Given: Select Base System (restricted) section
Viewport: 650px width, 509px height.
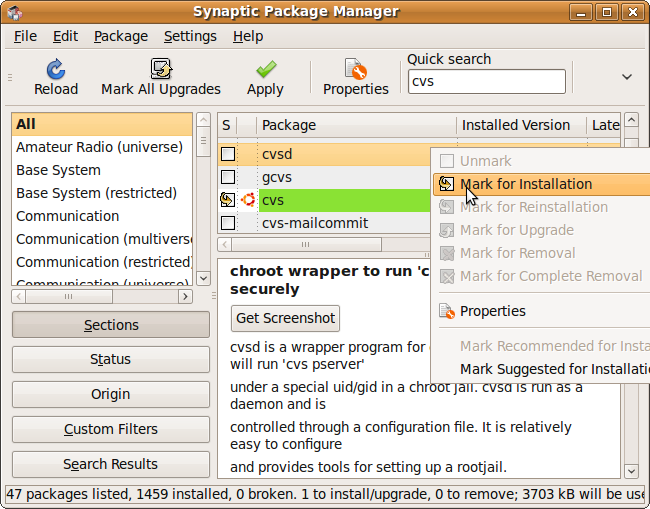Looking at the screenshot, I should click(x=102, y=193).
